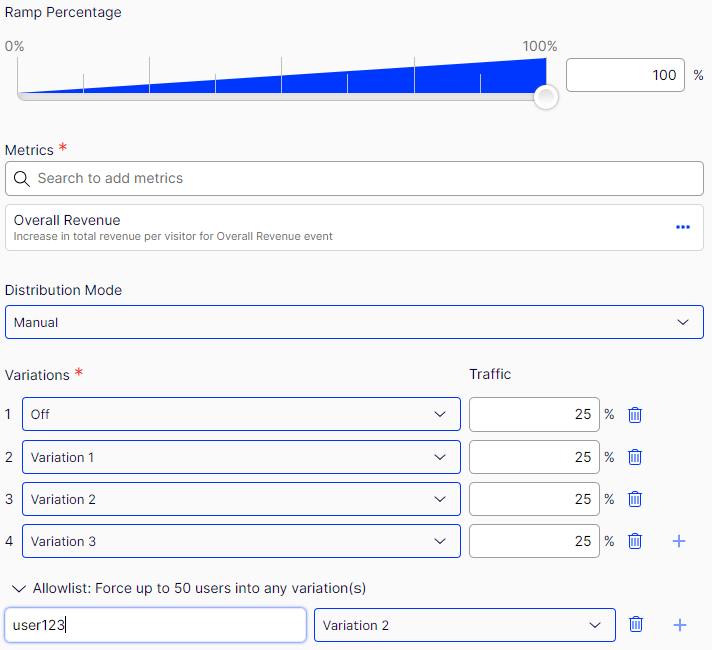Image resolution: width=712 pixels, height=650 pixels.
Task: Open Overall Revenue metric options menu
Action: coord(683,227)
